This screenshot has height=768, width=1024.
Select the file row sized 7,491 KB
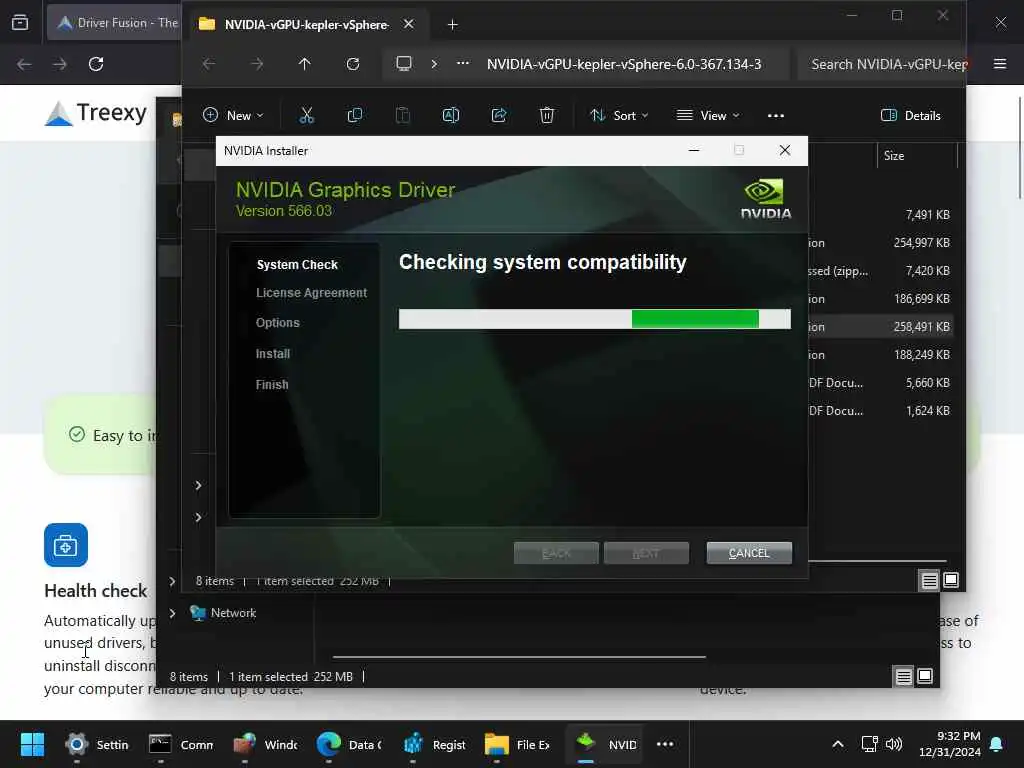point(880,214)
